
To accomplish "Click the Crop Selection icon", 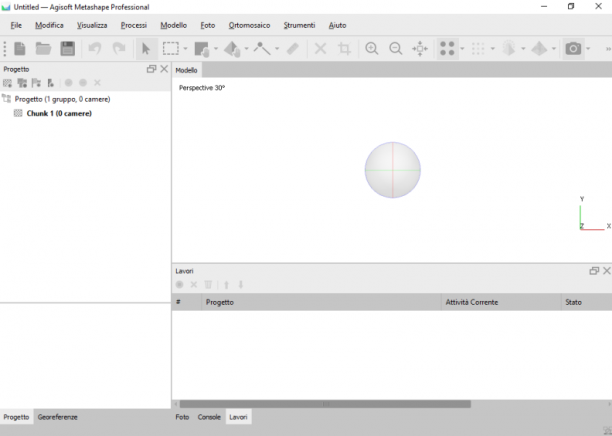I will pos(344,49).
